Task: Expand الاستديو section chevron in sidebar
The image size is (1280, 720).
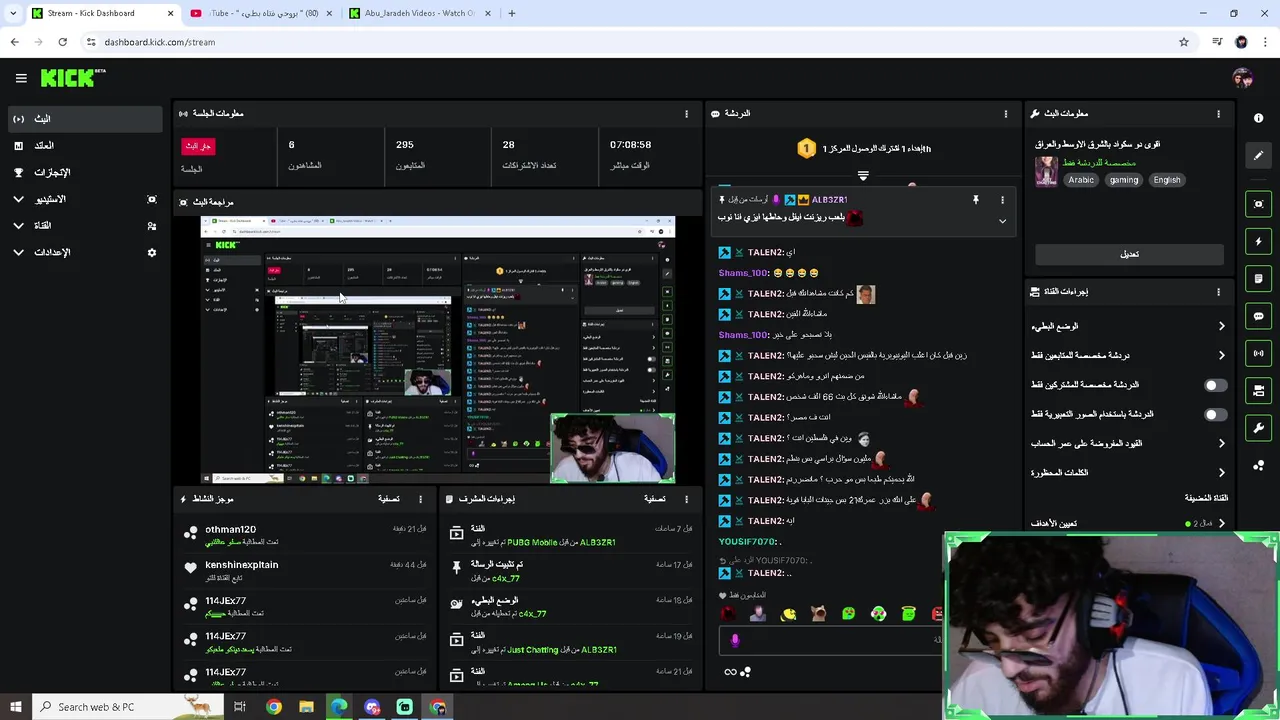Action: (18, 199)
